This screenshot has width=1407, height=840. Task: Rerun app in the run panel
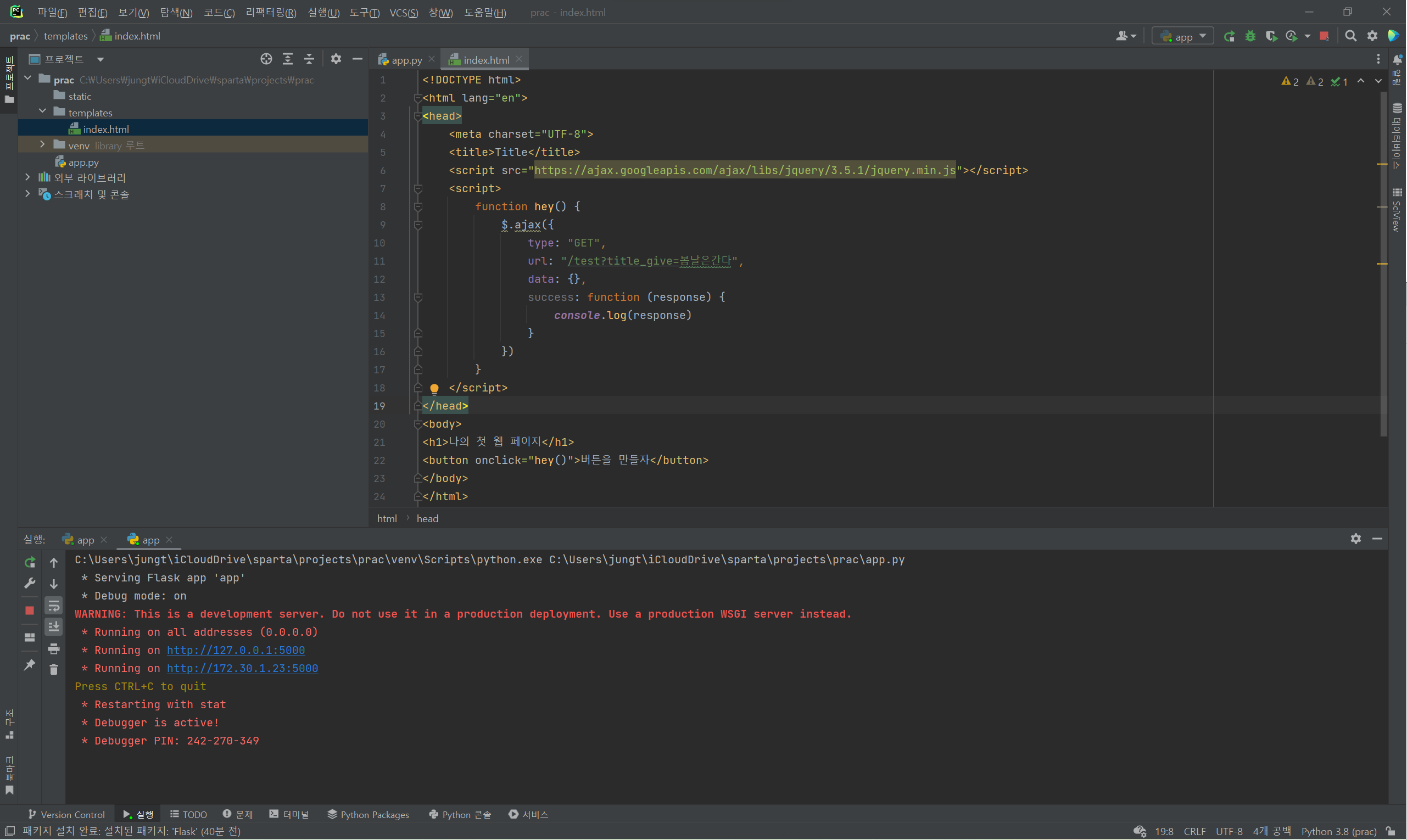tap(30, 562)
